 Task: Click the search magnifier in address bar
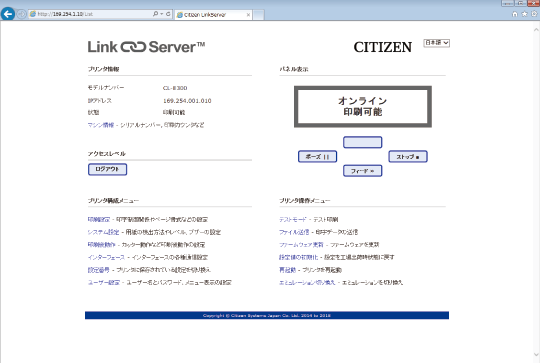(x=155, y=14)
